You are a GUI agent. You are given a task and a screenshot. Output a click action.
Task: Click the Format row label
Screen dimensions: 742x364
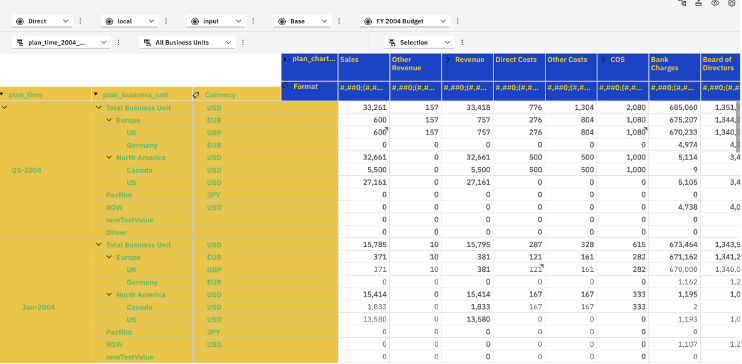tap(305, 87)
